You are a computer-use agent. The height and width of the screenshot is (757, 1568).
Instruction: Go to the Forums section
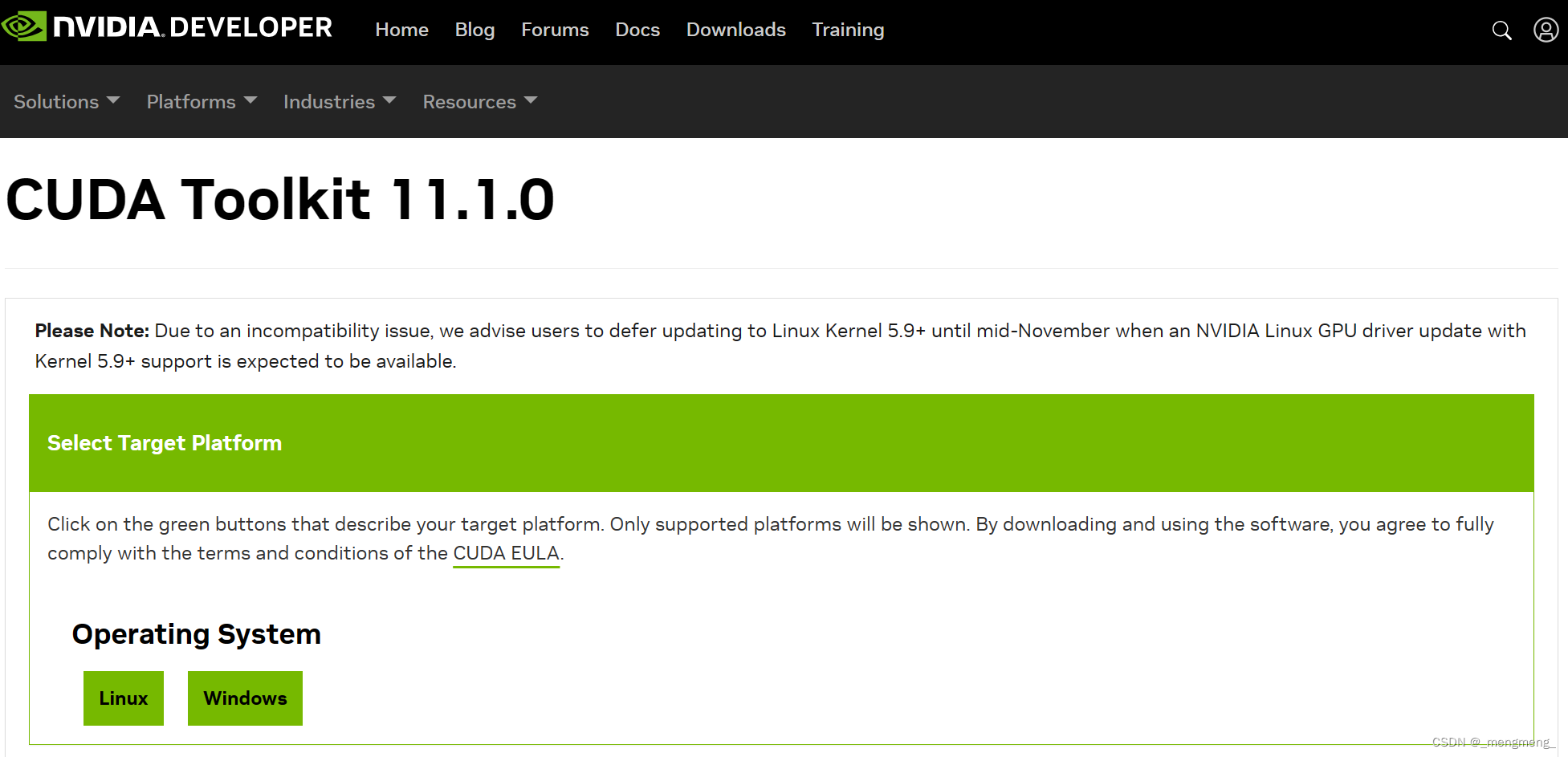pos(555,30)
